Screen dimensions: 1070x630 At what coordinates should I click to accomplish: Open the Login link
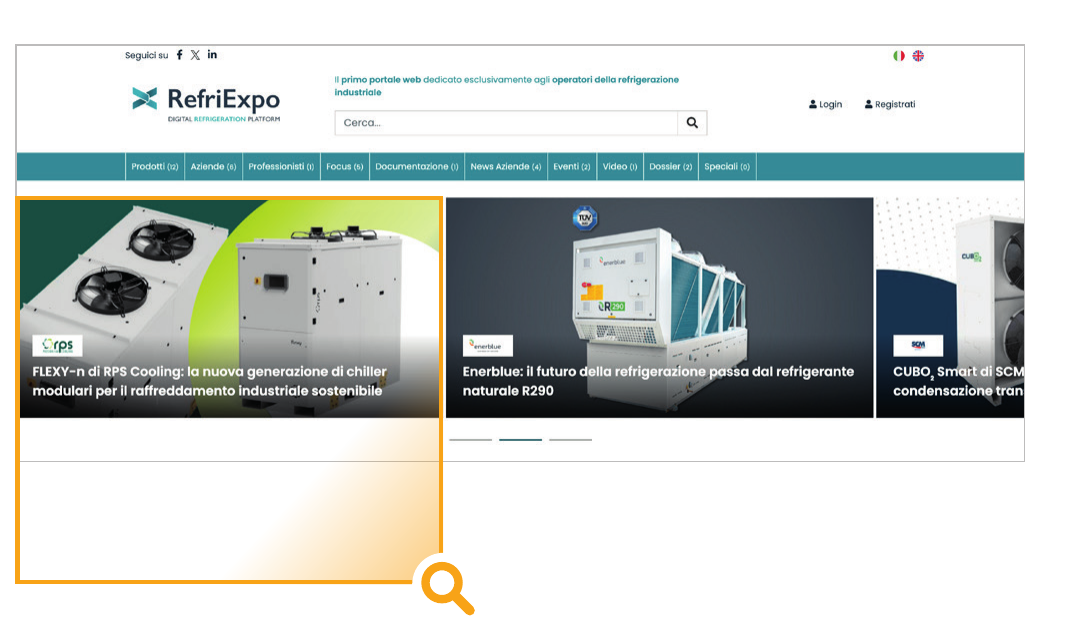click(826, 104)
